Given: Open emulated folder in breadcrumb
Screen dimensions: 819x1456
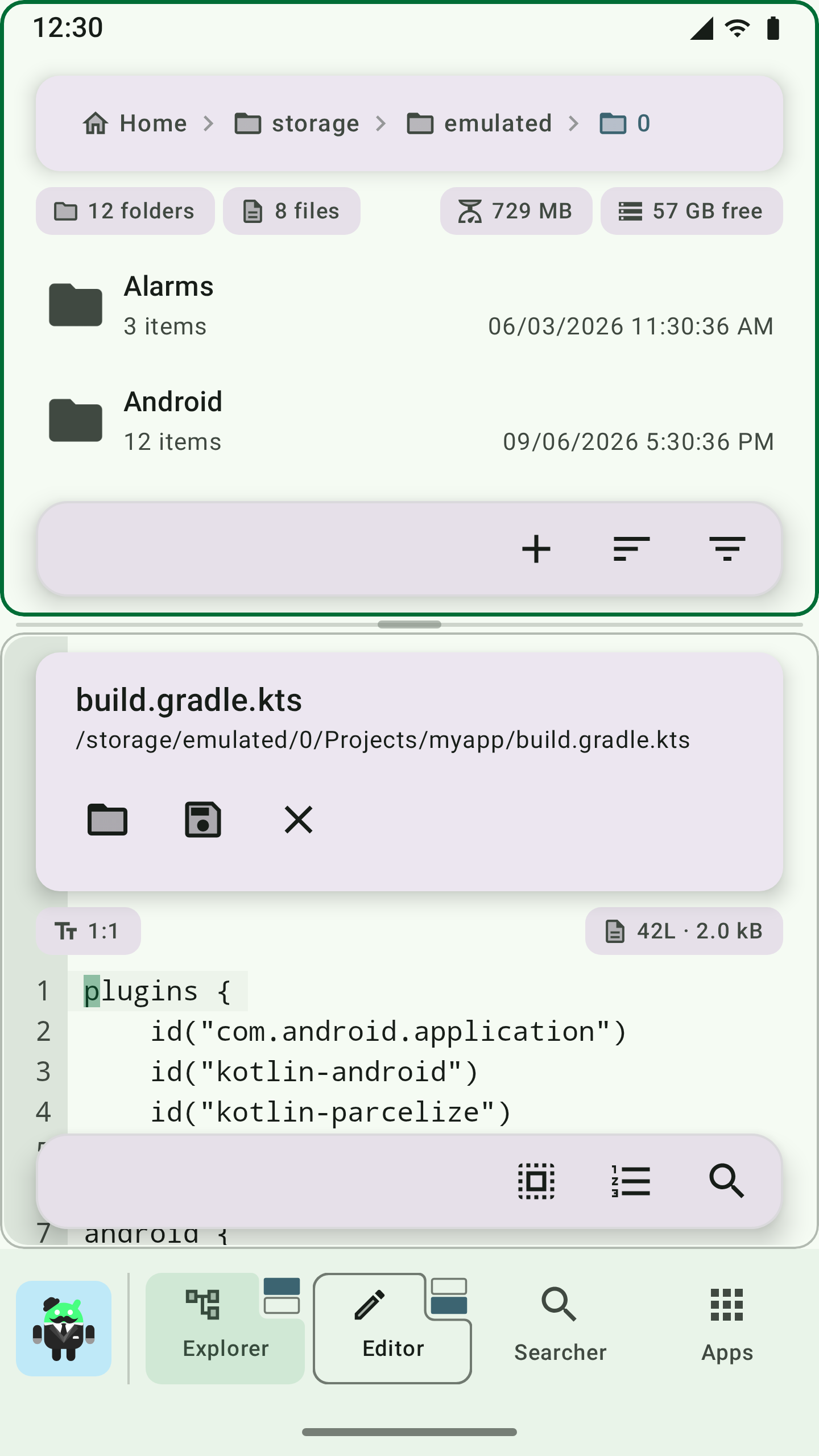Looking at the screenshot, I should [479, 123].
